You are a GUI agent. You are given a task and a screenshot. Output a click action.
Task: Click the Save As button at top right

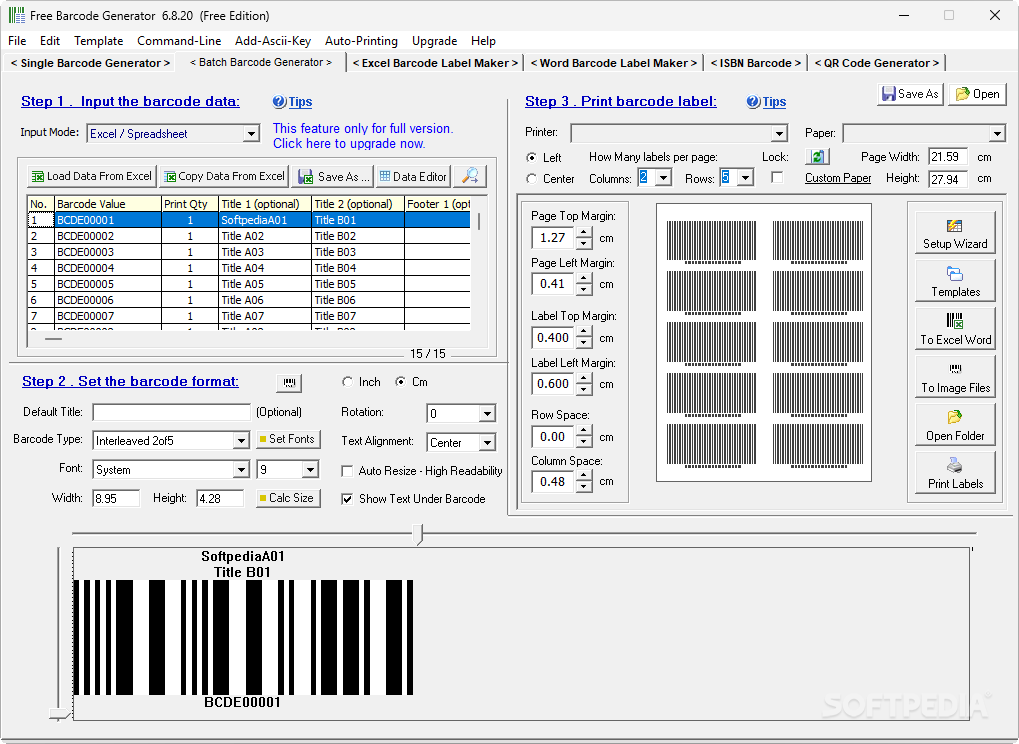pos(910,94)
